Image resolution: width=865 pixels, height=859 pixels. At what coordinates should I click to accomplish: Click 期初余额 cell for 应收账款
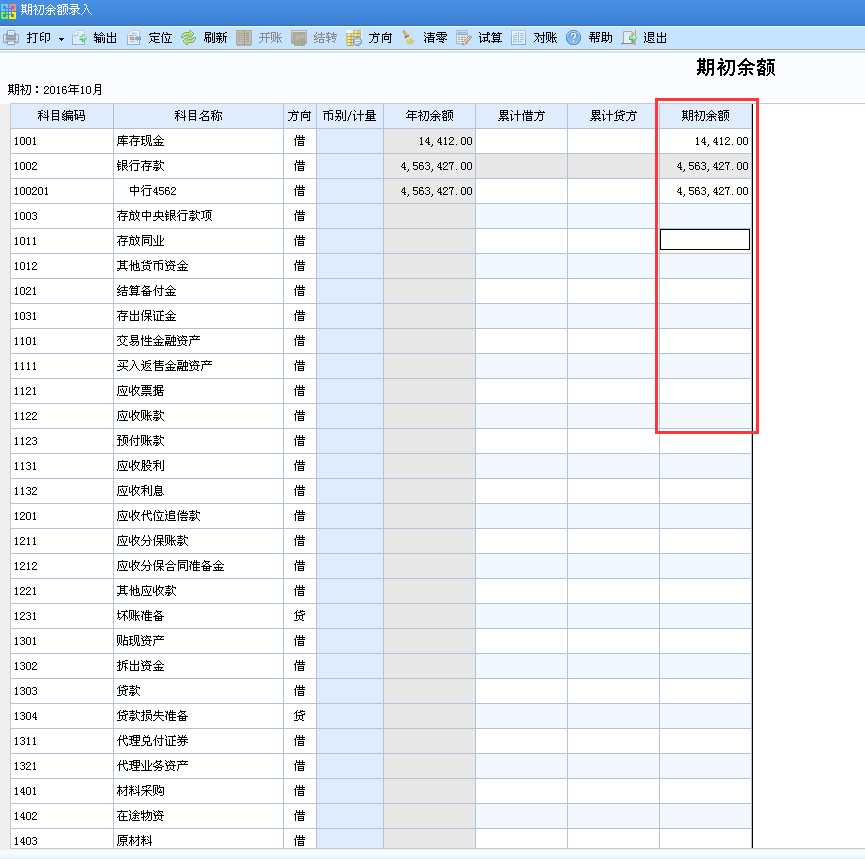click(x=705, y=416)
